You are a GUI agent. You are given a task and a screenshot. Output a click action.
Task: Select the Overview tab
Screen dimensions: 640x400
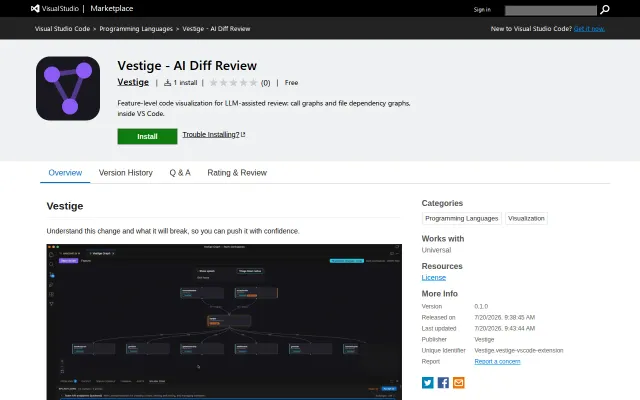tap(65, 173)
